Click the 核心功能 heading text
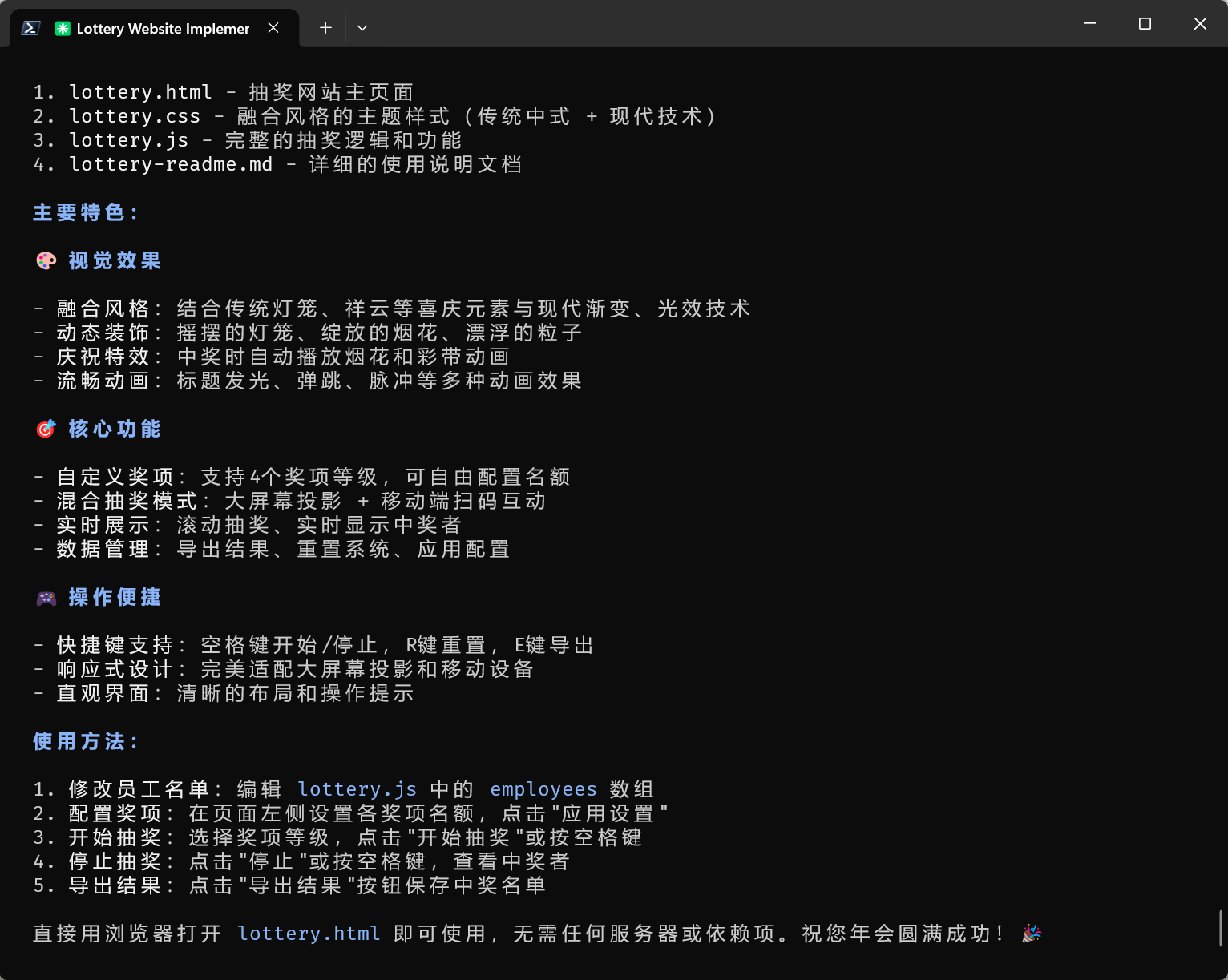The image size is (1228, 980). [115, 430]
